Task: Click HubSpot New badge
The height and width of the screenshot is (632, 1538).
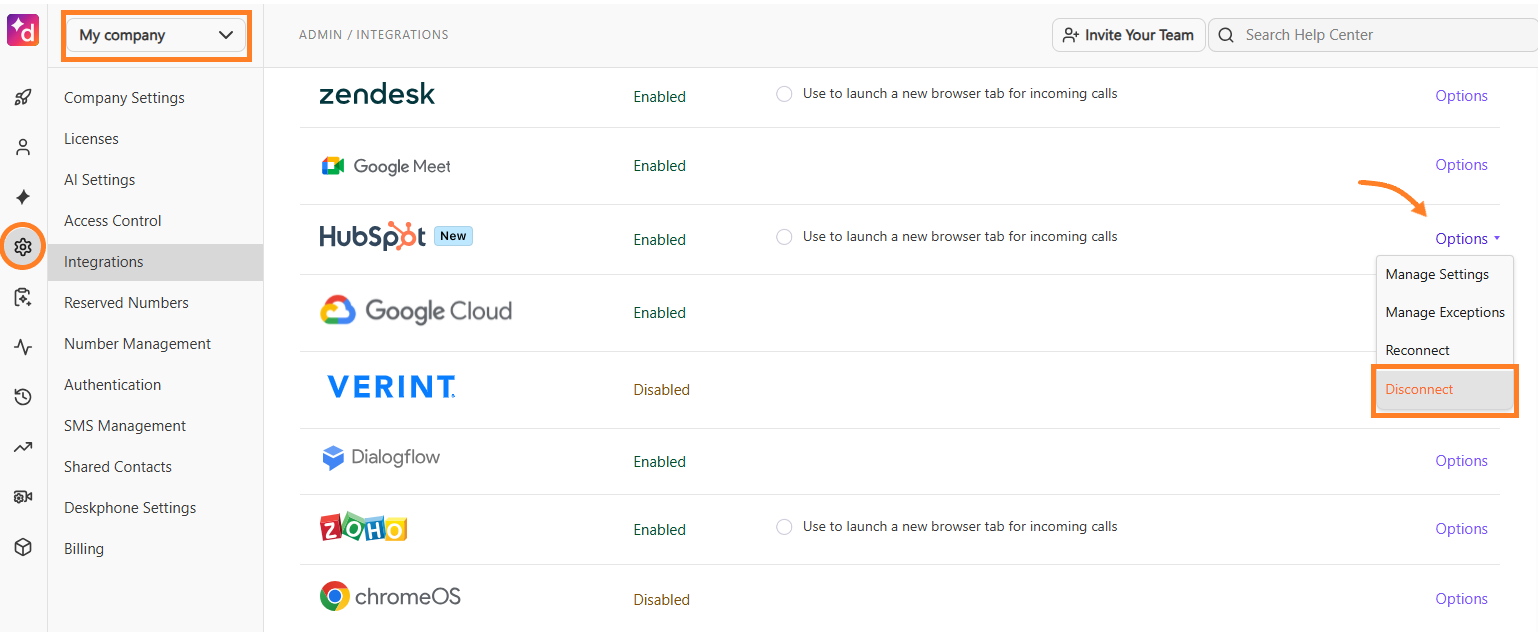Action: (453, 236)
